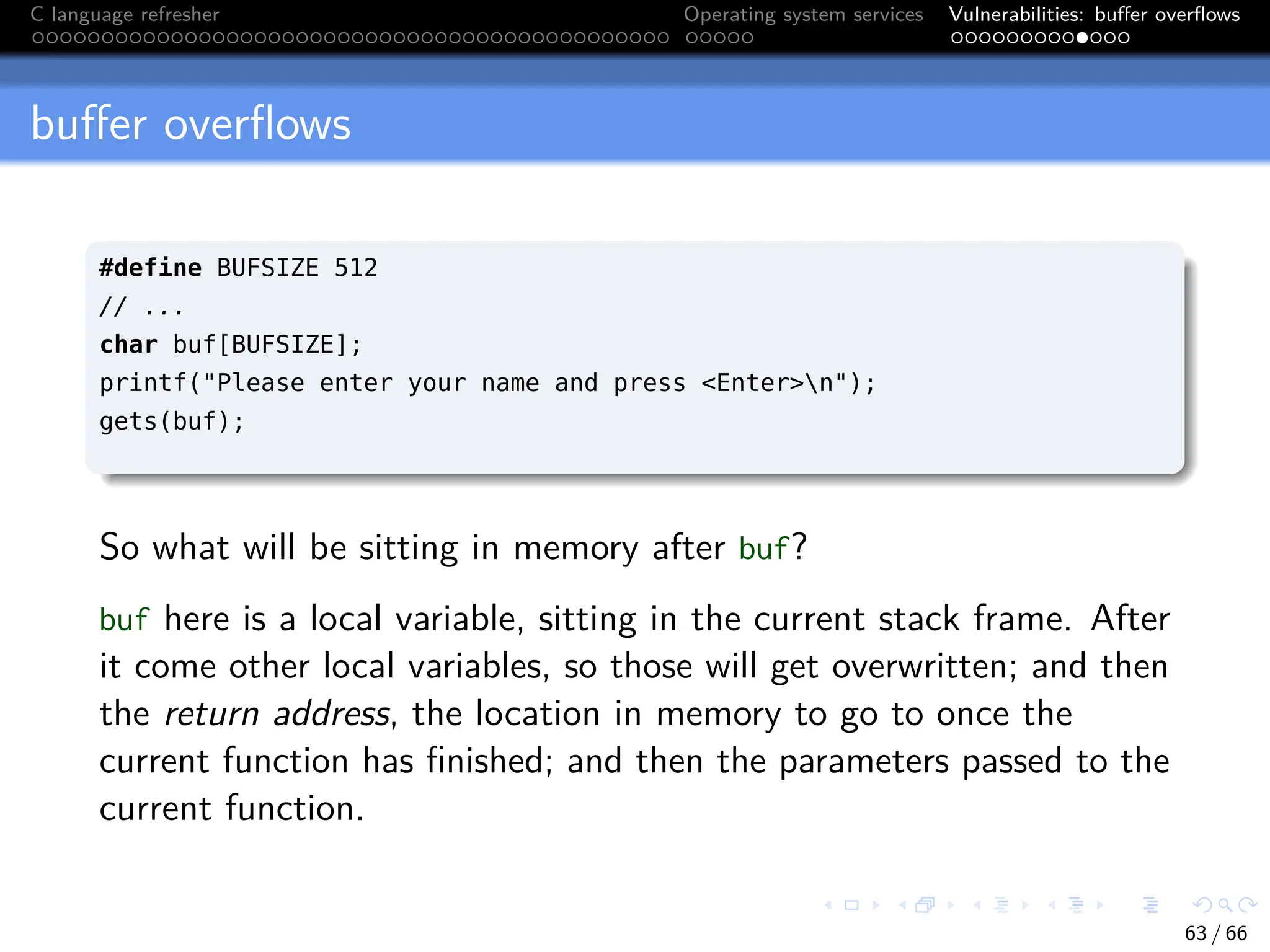The image size is (1270, 952).
Task: Select last circle under C language refresher
Action: 664,38
